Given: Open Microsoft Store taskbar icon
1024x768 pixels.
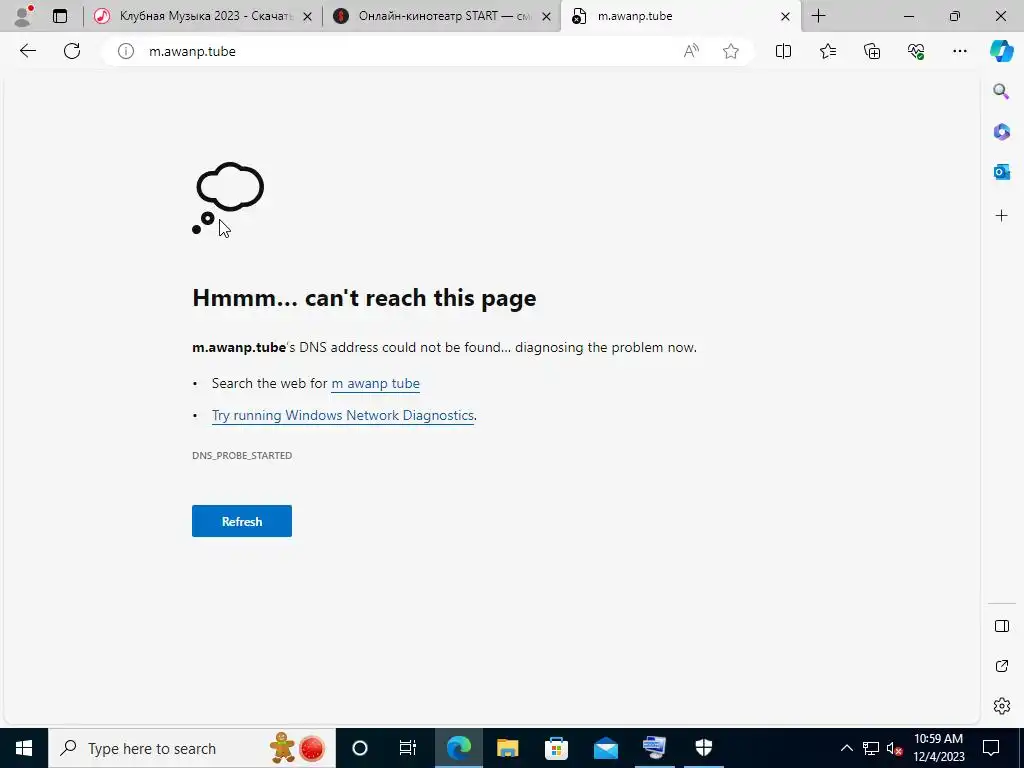Looking at the screenshot, I should 556,748.
